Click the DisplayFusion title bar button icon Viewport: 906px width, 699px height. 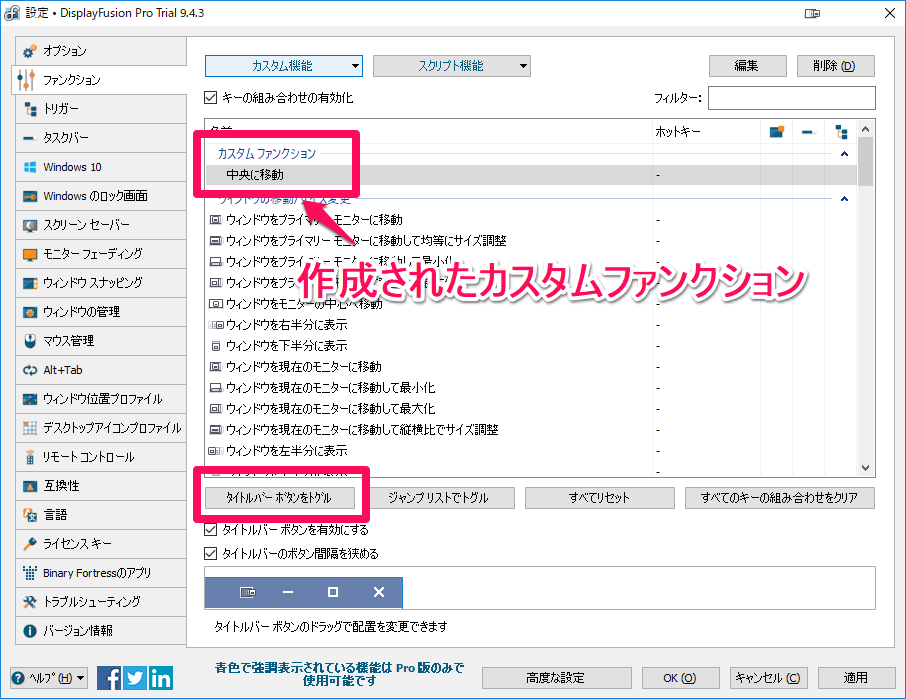[812, 13]
